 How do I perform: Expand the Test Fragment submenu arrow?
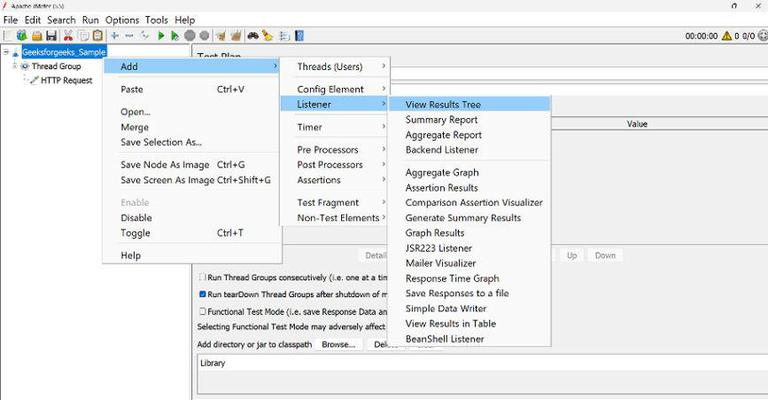[x=384, y=202]
